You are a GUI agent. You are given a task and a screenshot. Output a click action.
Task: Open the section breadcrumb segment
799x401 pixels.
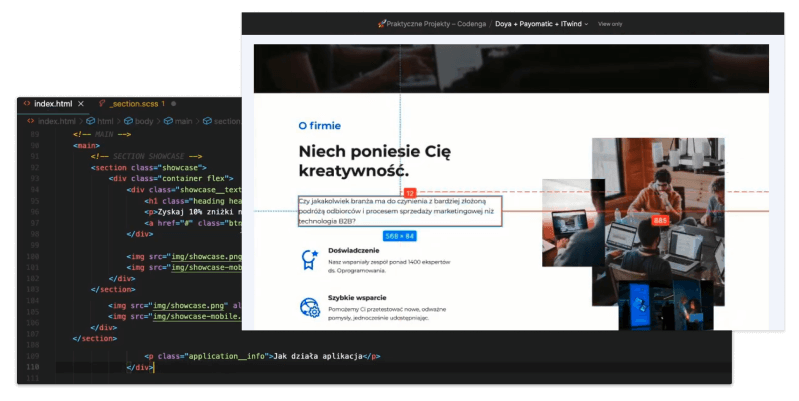point(227,121)
